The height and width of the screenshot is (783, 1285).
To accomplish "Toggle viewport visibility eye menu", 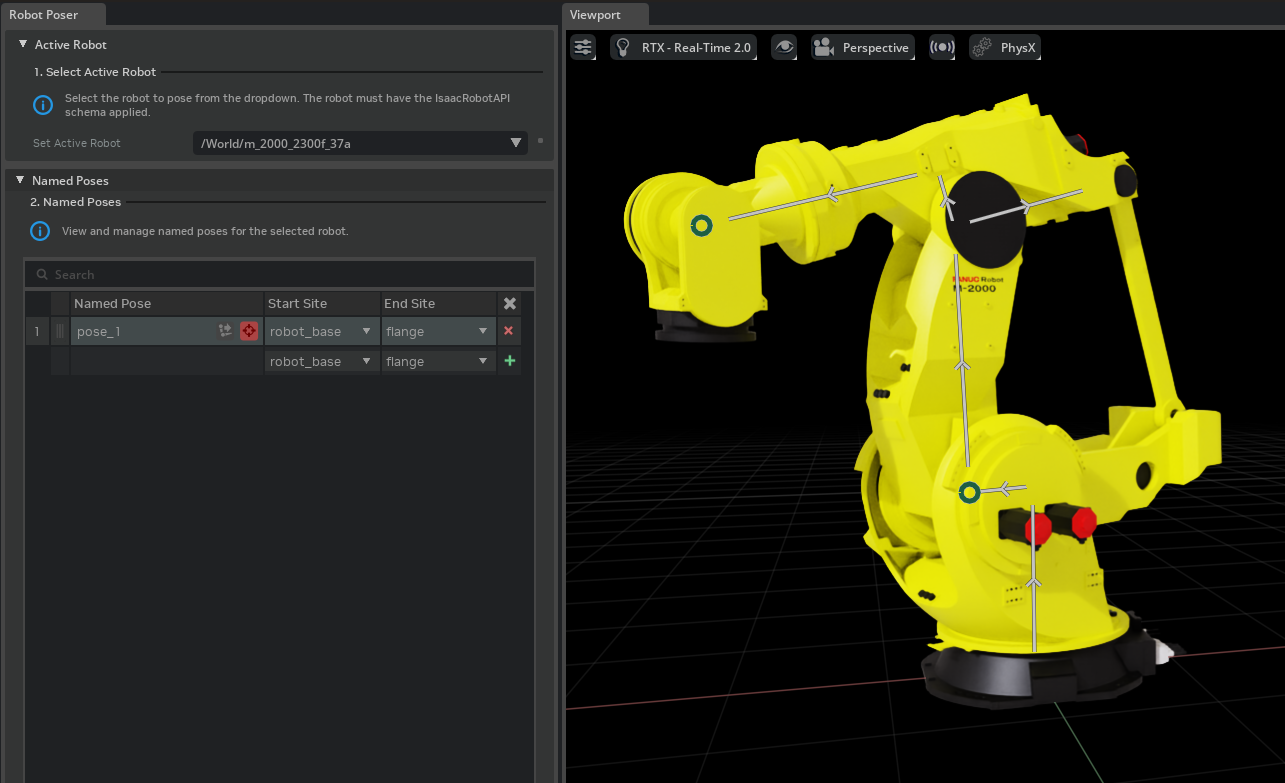I will tap(784, 47).
